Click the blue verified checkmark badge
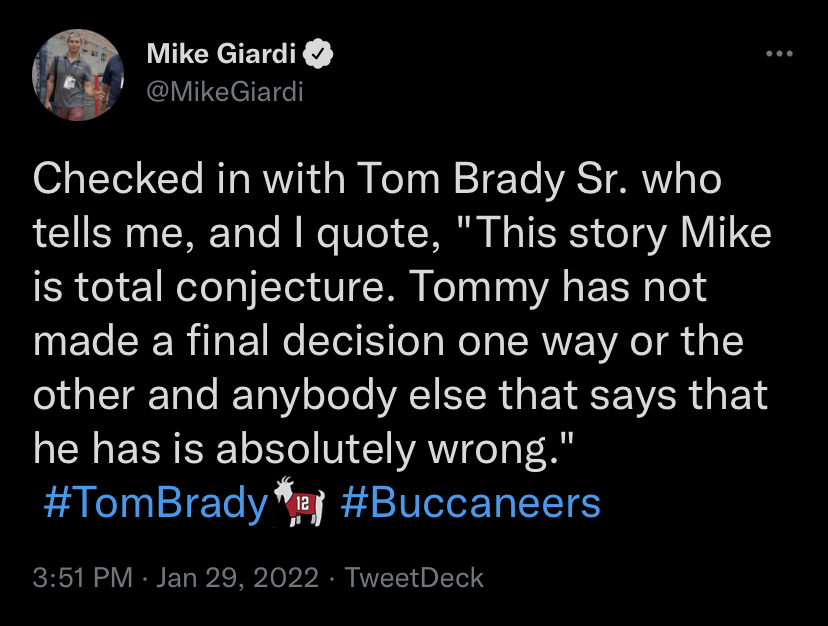Image resolution: width=828 pixels, height=626 pixels. (318, 53)
